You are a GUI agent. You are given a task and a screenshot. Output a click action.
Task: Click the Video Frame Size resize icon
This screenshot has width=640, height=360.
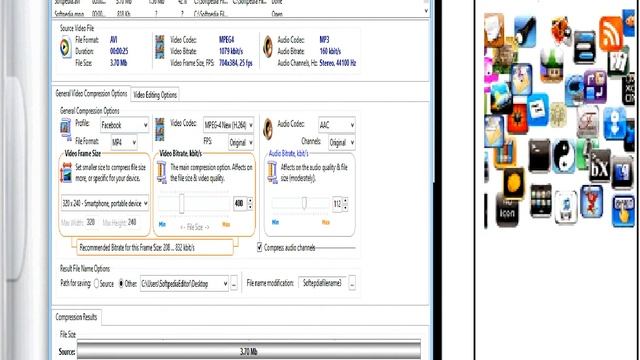pos(66,173)
